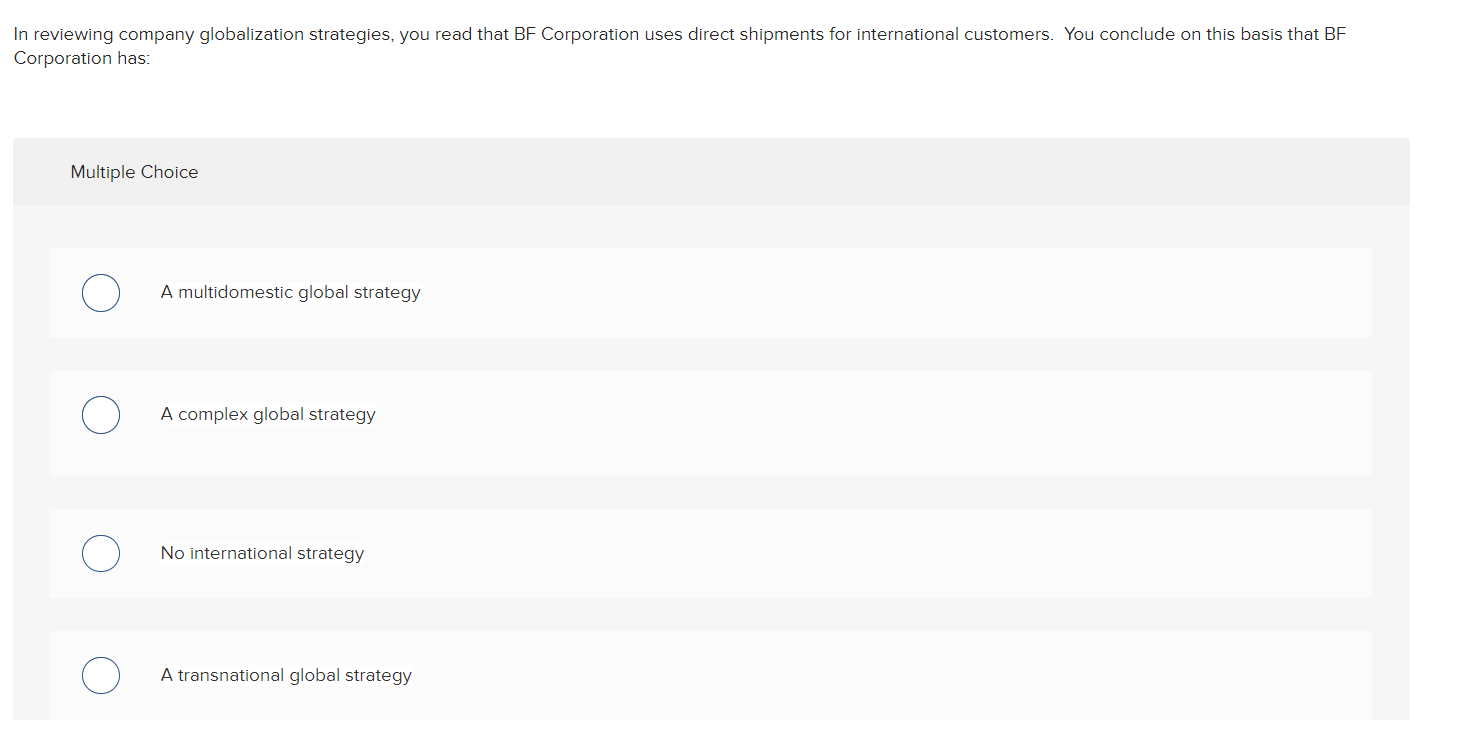Screen dimensions: 1464x743
Task: Select the radio button for complex global strategy
Action: click(x=100, y=414)
